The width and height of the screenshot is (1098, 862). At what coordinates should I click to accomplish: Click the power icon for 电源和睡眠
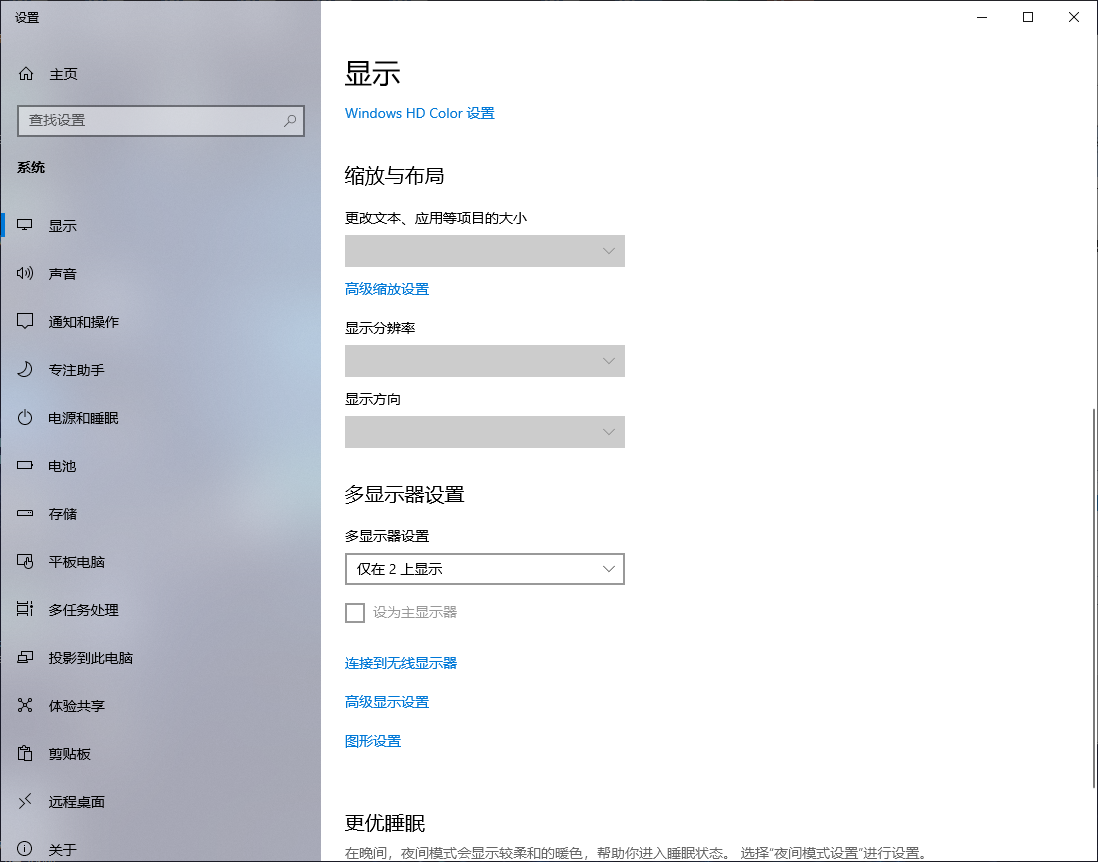[x=25, y=417]
